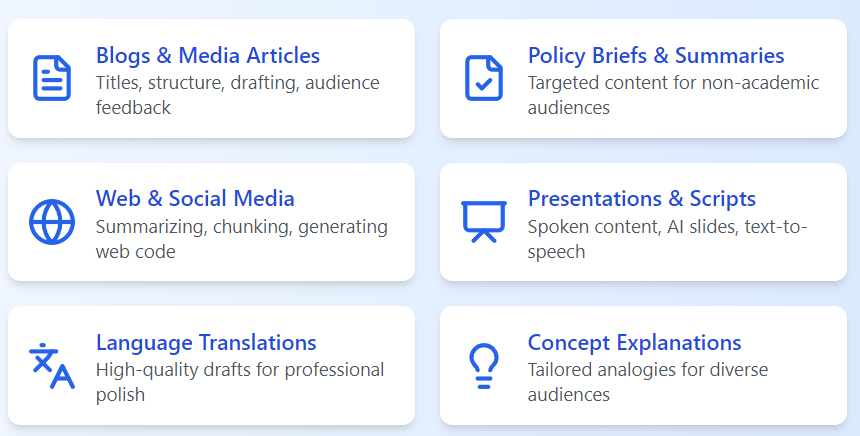
Task: Open the Blogs & Media Articles heading
Action: point(208,55)
